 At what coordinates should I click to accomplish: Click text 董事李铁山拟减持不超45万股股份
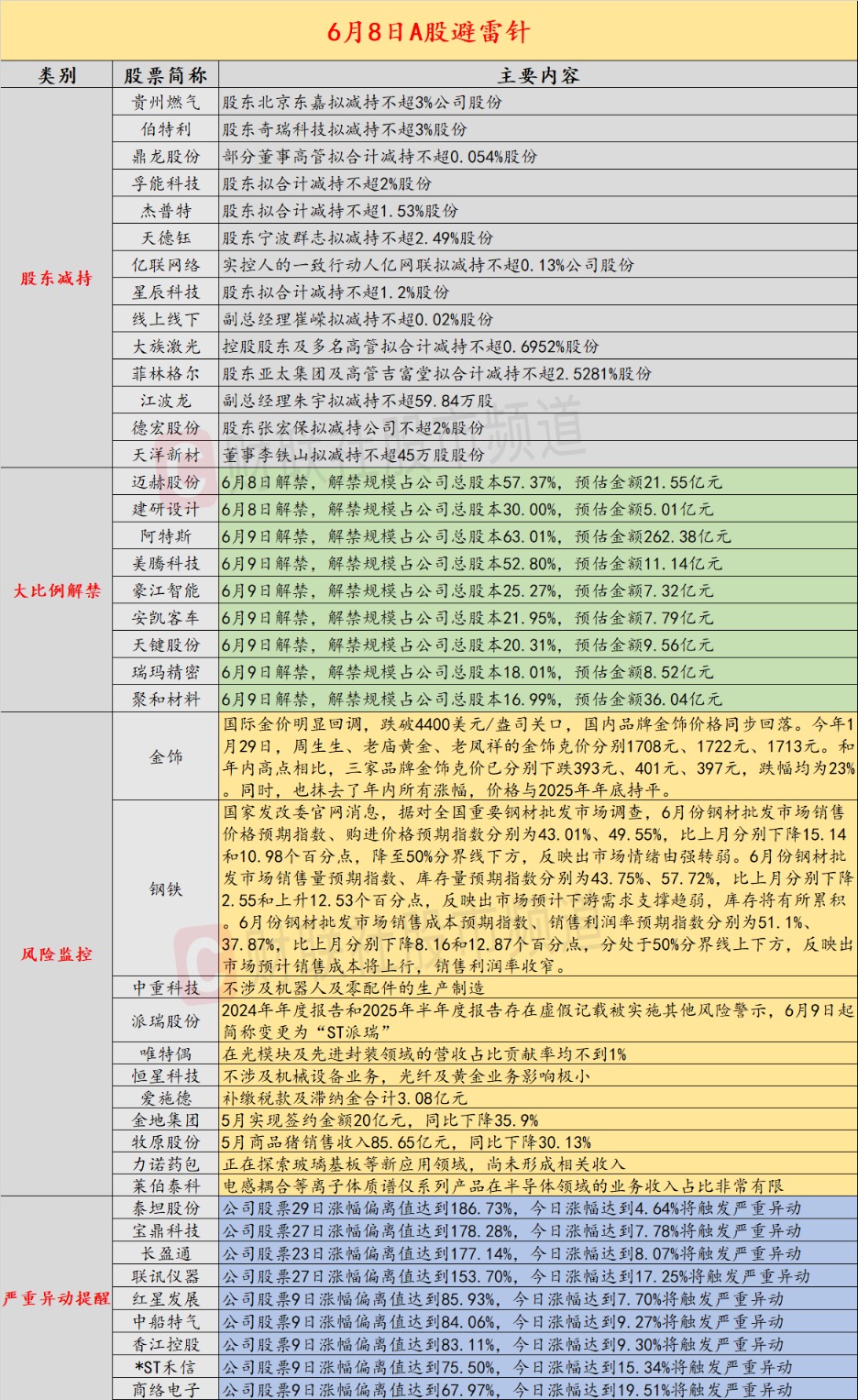354,455
